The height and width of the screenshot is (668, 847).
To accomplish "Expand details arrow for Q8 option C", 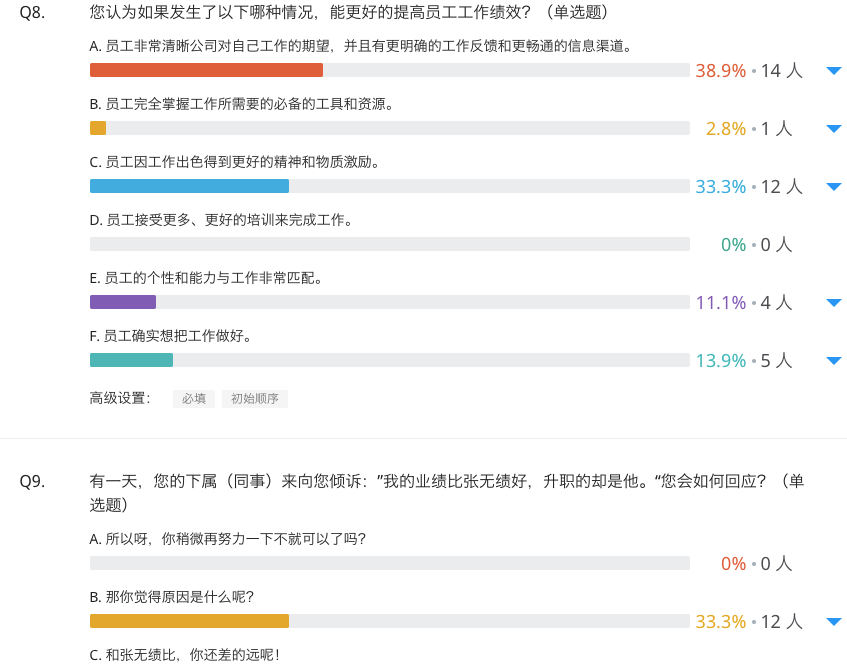I will tap(834, 187).
